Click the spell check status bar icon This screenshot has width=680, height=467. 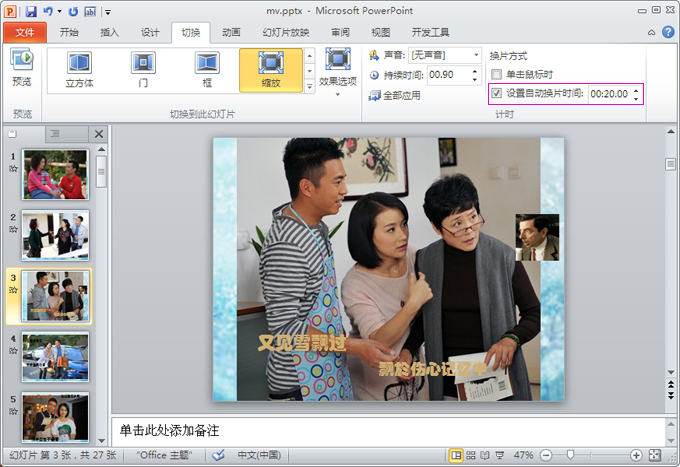pyautogui.click(x=218, y=455)
